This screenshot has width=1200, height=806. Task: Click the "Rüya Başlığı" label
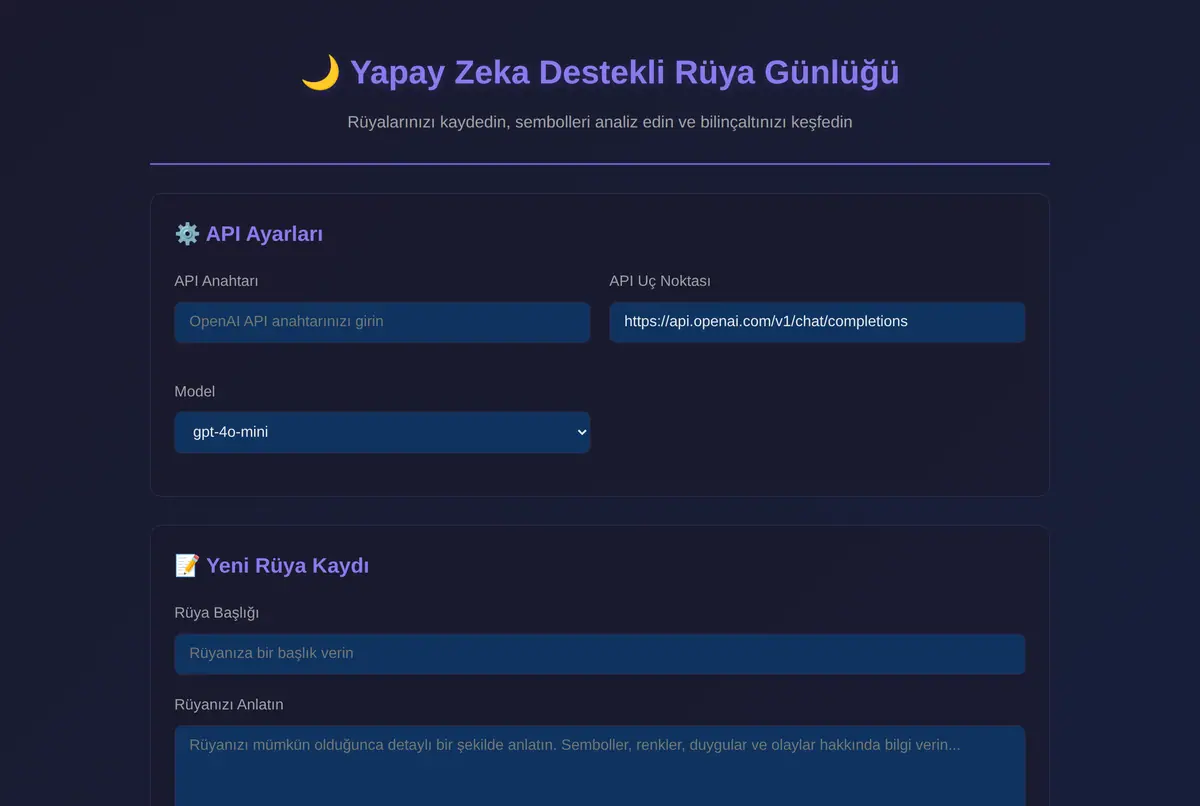216,613
